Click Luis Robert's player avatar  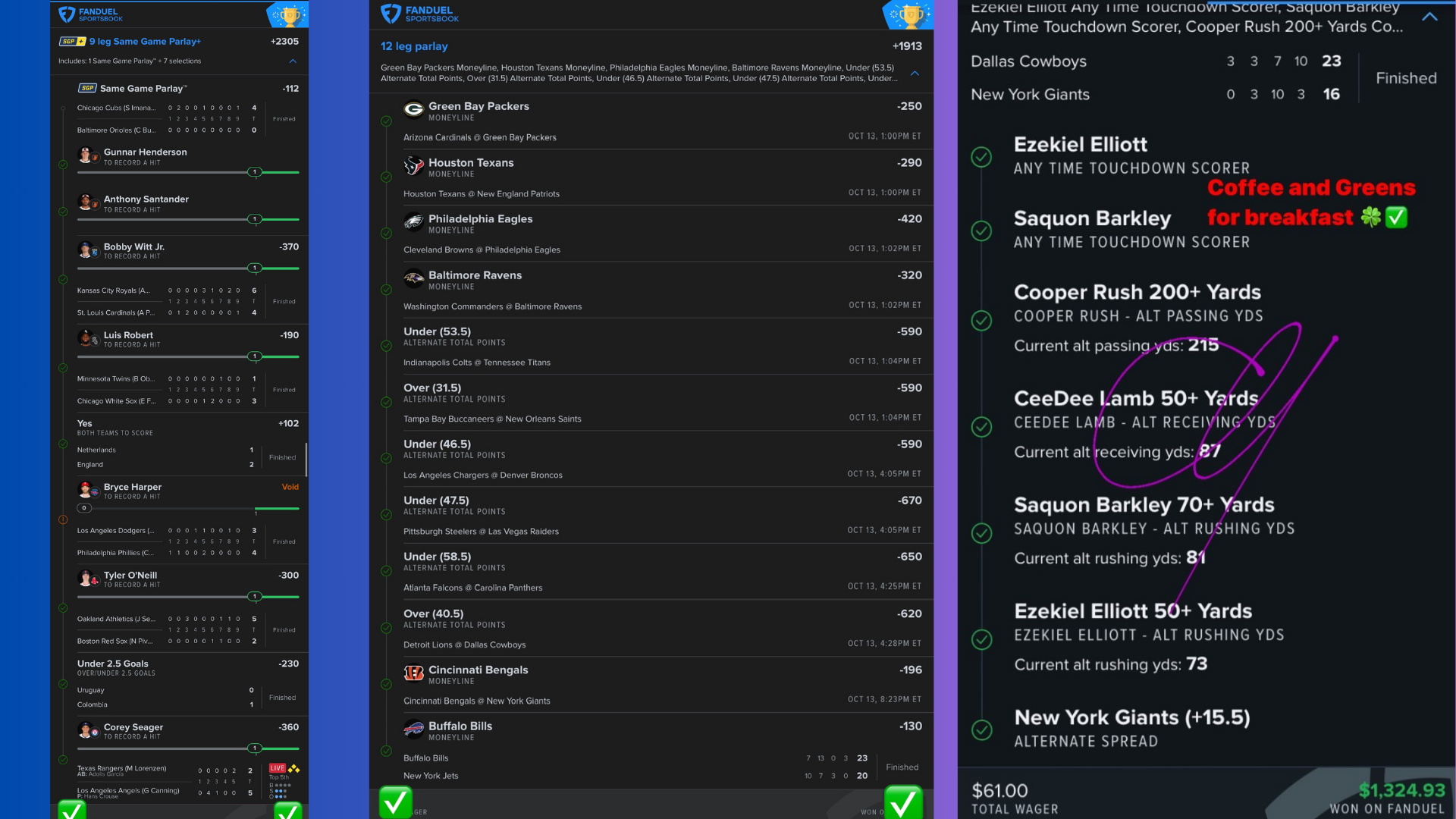coord(87,338)
